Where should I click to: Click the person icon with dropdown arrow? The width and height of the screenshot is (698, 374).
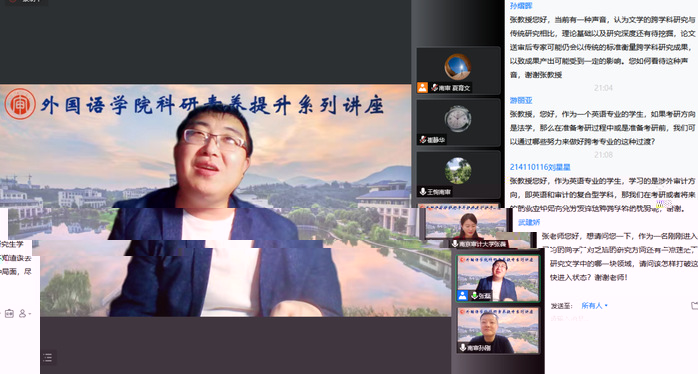point(24,313)
